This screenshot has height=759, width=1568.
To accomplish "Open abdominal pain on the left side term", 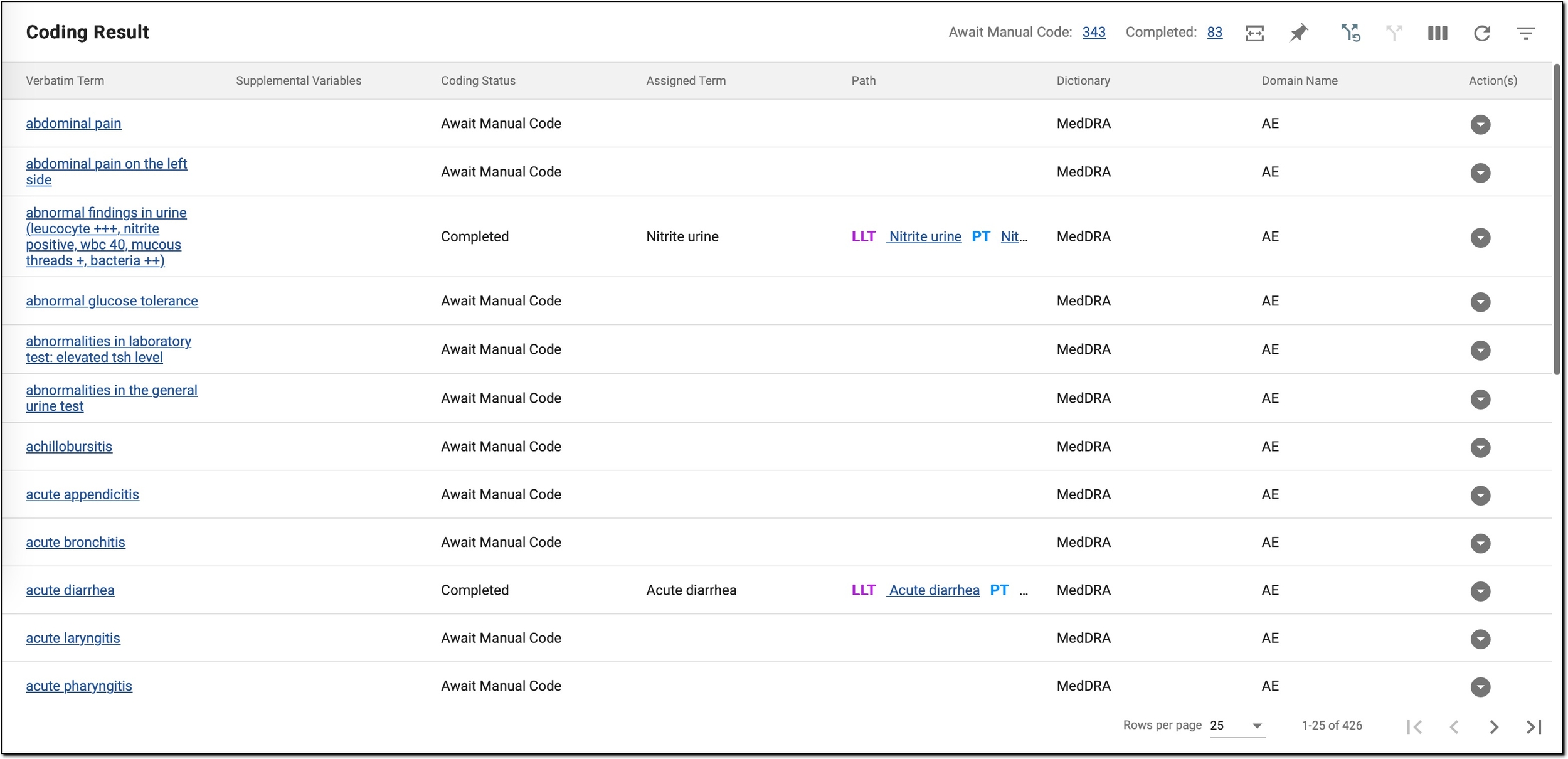I will [106, 172].
